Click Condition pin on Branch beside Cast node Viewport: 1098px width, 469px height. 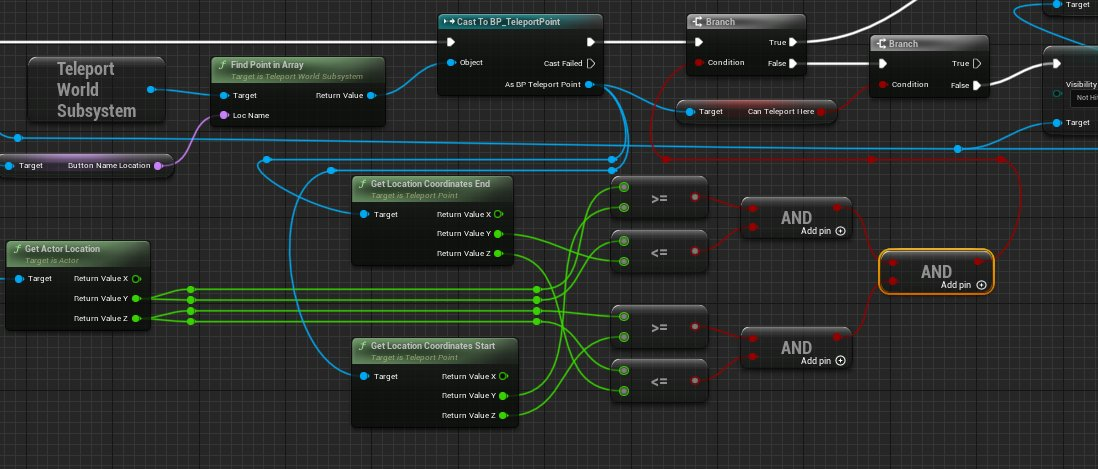coord(699,63)
